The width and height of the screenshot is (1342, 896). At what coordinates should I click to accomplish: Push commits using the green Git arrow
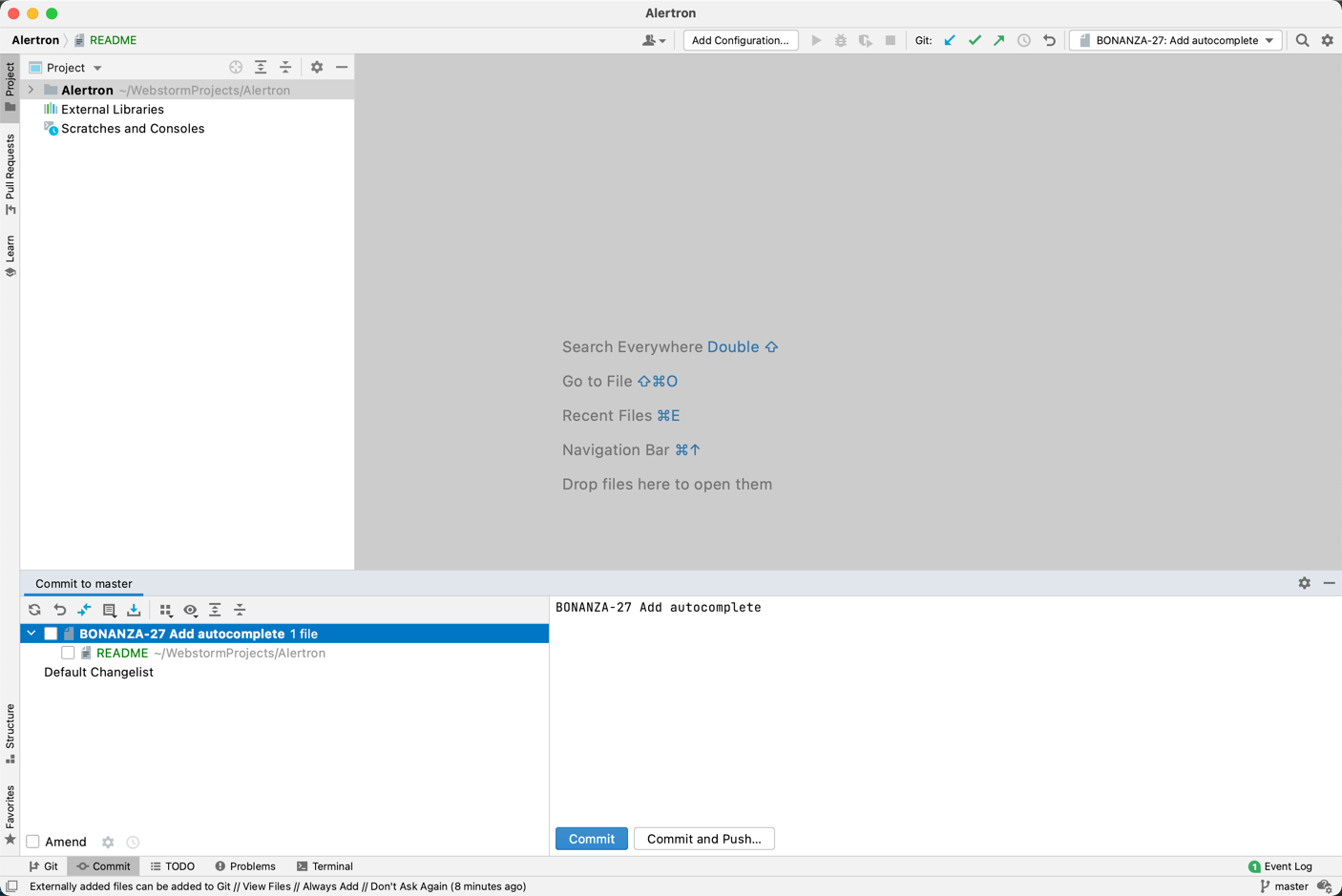coord(998,40)
